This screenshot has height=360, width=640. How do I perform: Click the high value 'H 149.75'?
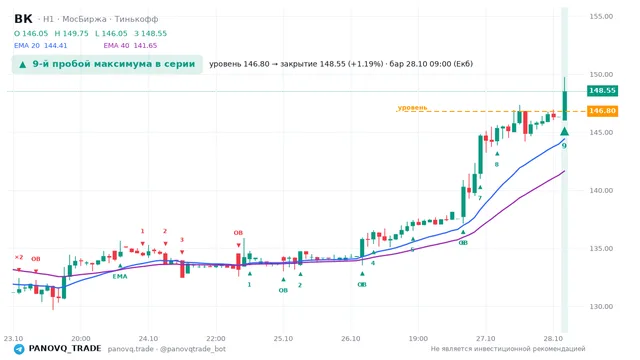pos(71,33)
